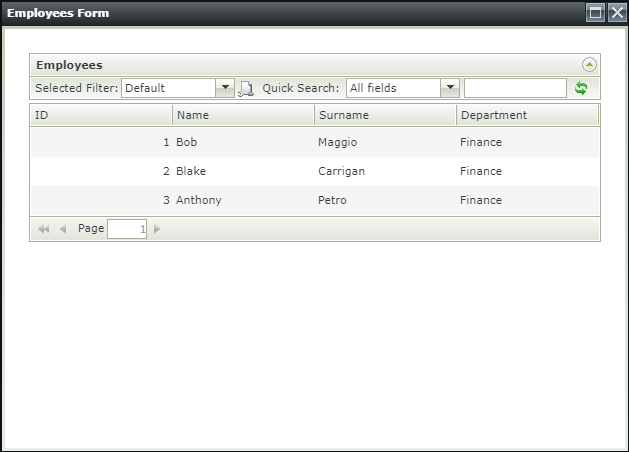Click the Carrigan surname cell
This screenshot has width=629, height=452.
pyautogui.click(x=342, y=171)
